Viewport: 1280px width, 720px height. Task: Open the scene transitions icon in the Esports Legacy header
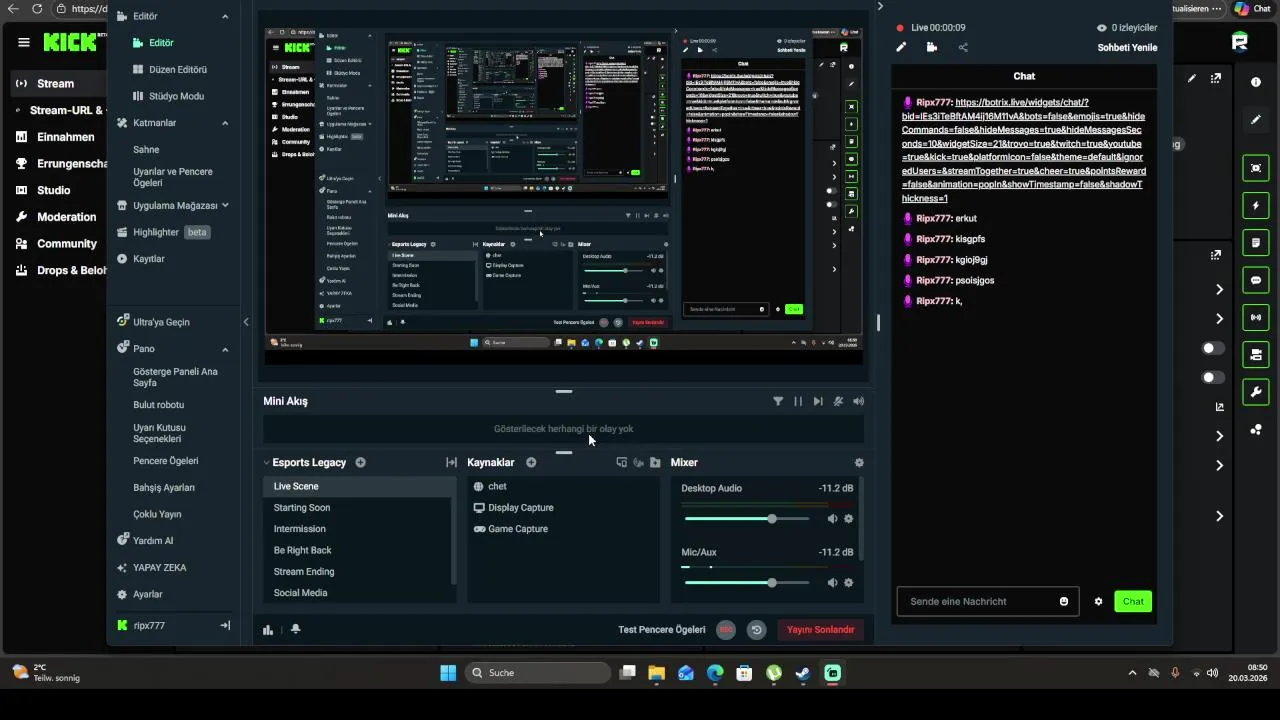[x=451, y=463]
